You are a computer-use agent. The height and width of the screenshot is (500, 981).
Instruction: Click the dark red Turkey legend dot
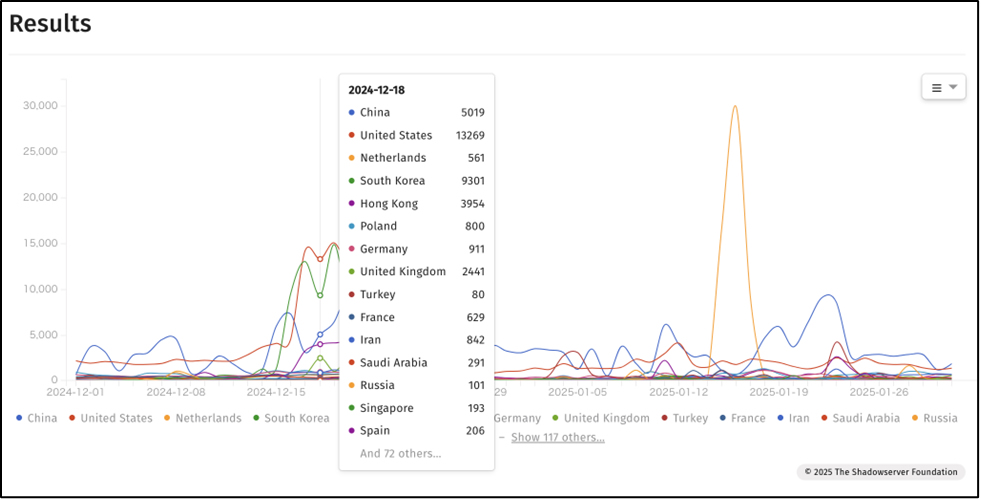click(666, 418)
